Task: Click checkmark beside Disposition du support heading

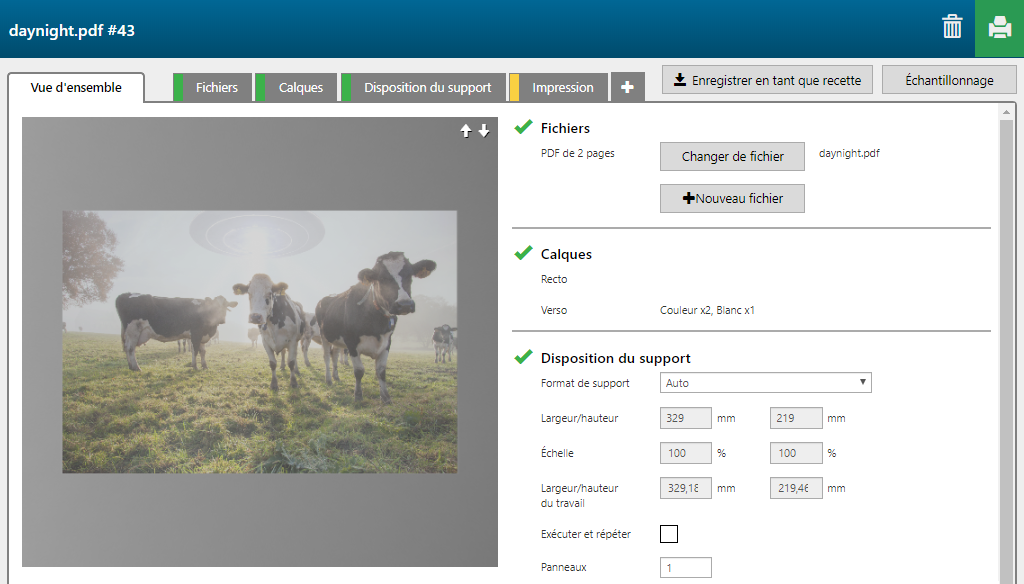Action: pyautogui.click(x=524, y=357)
